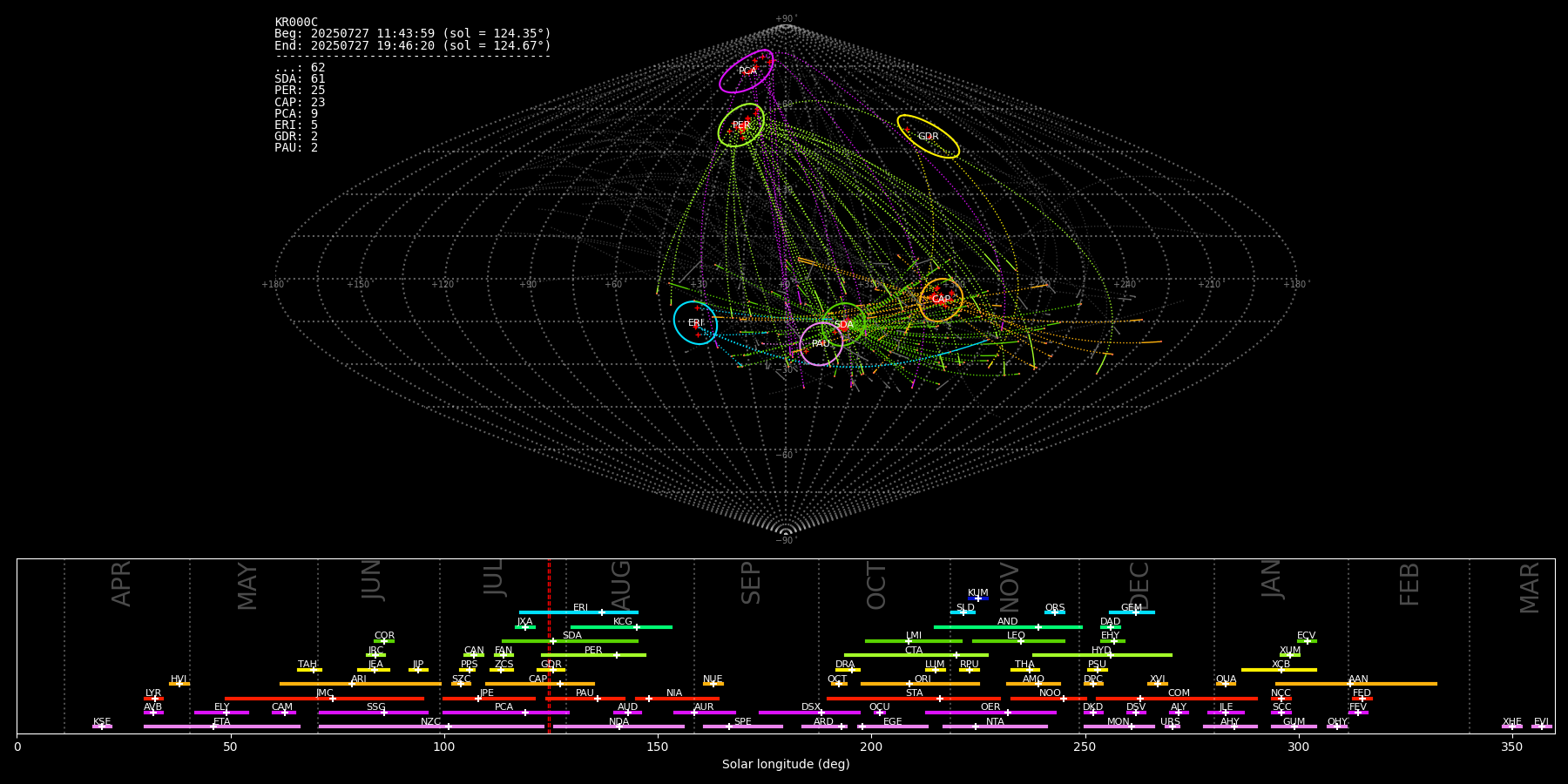
Task: Select the 'PAU: 2' count in the legend
Action: [x=296, y=148]
